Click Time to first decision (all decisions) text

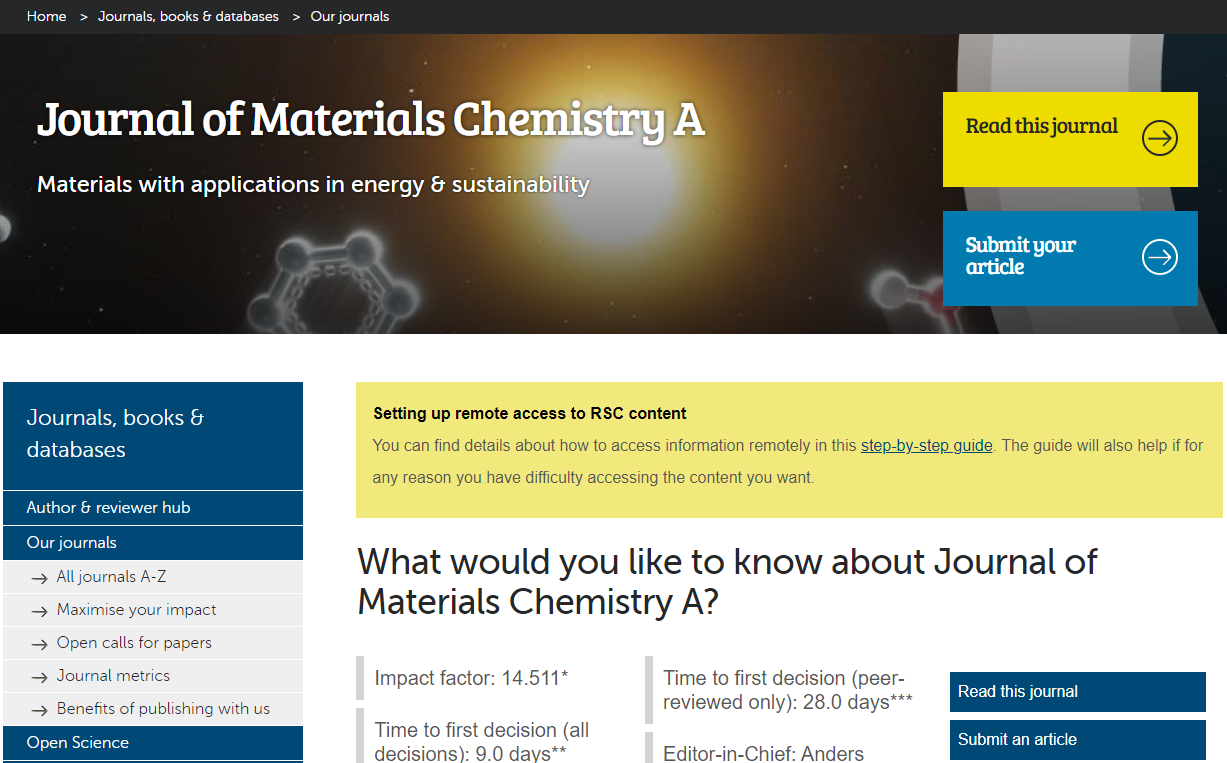pyautogui.click(x=482, y=741)
